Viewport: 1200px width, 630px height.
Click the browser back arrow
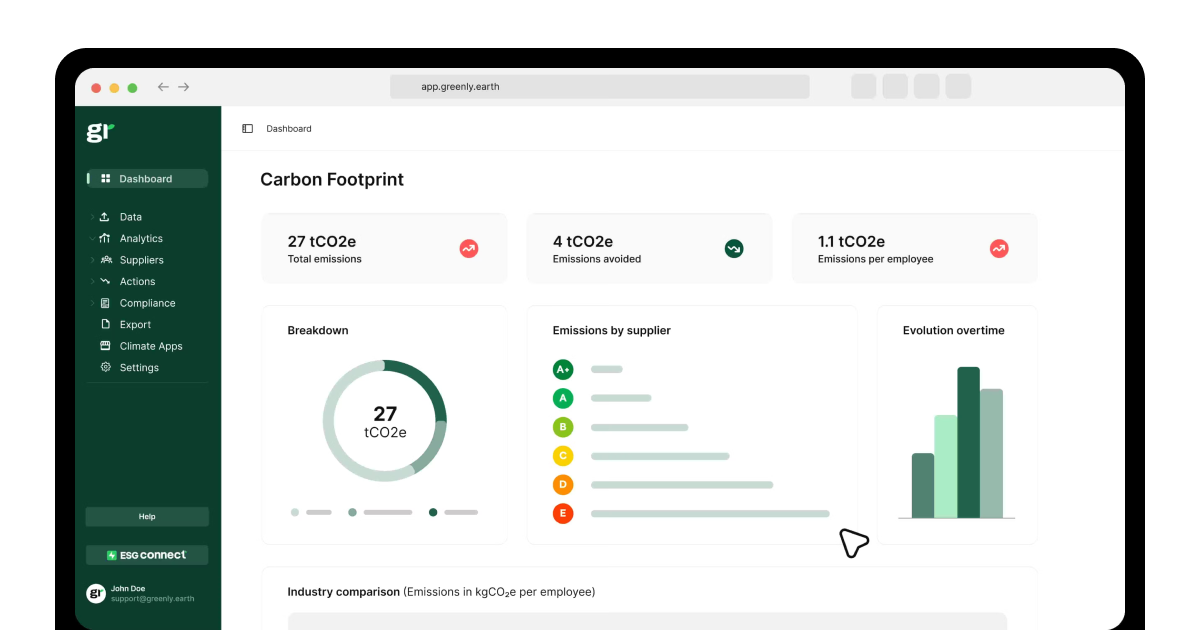(x=163, y=87)
